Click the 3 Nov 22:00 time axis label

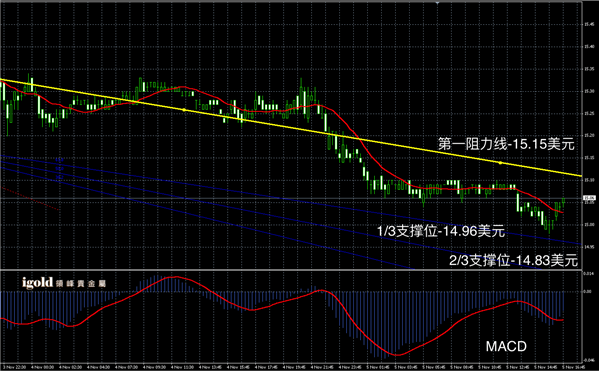pos(14,367)
